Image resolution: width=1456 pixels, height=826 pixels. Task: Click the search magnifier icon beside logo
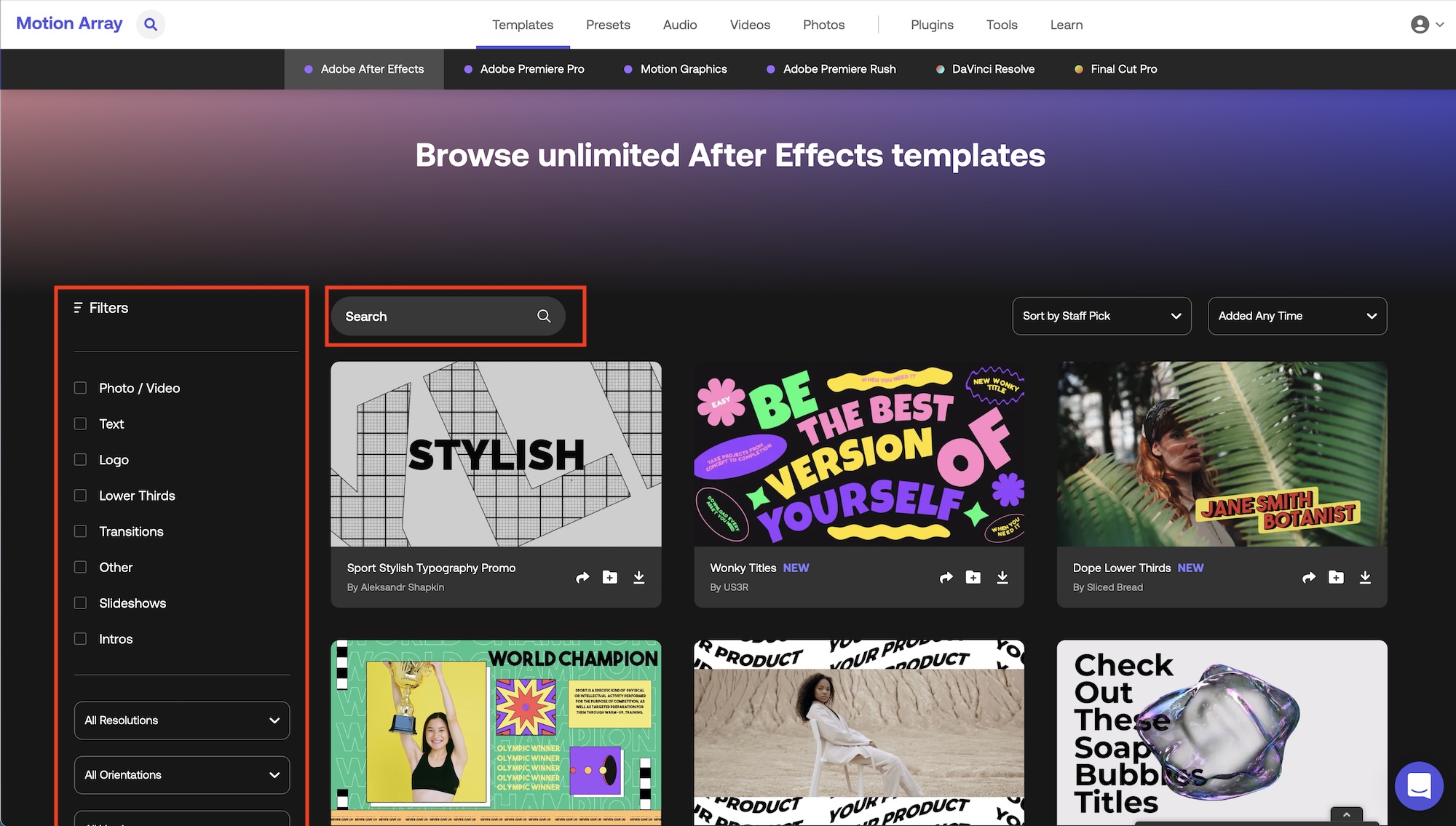point(151,24)
